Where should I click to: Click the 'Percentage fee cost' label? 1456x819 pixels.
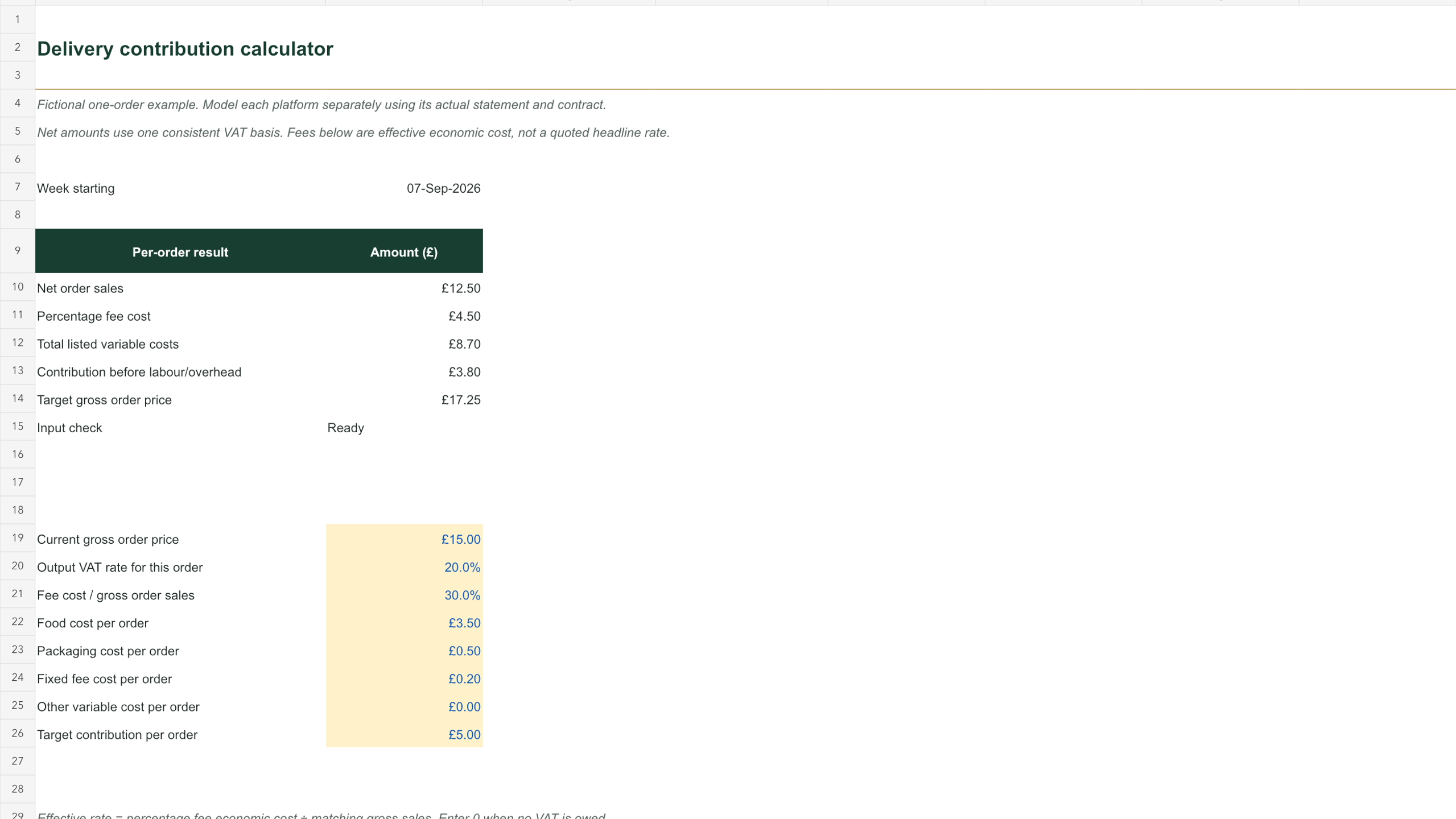click(x=94, y=316)
